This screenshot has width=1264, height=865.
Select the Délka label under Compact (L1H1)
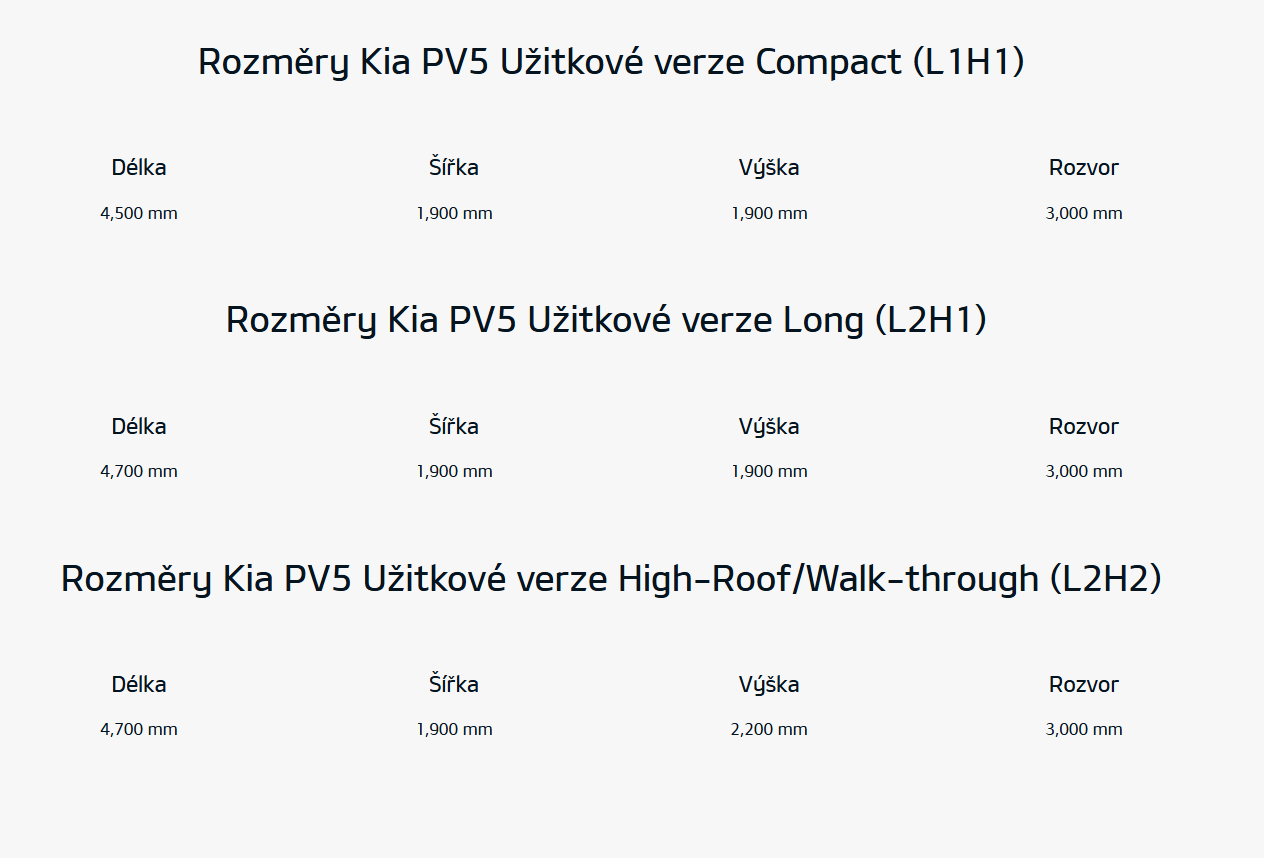pos(139,168)
